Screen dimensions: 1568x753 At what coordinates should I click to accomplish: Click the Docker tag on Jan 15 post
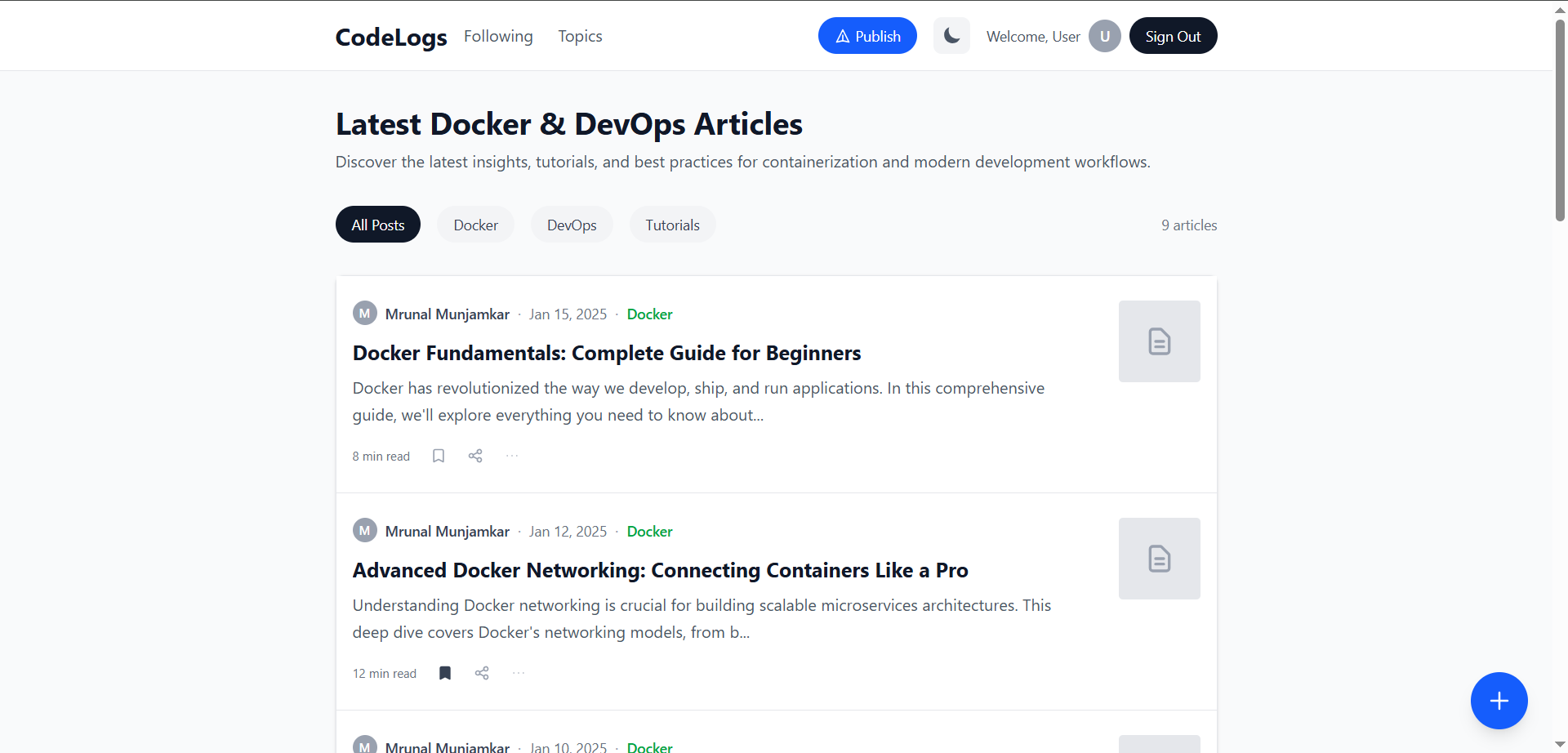coord(649,314)
